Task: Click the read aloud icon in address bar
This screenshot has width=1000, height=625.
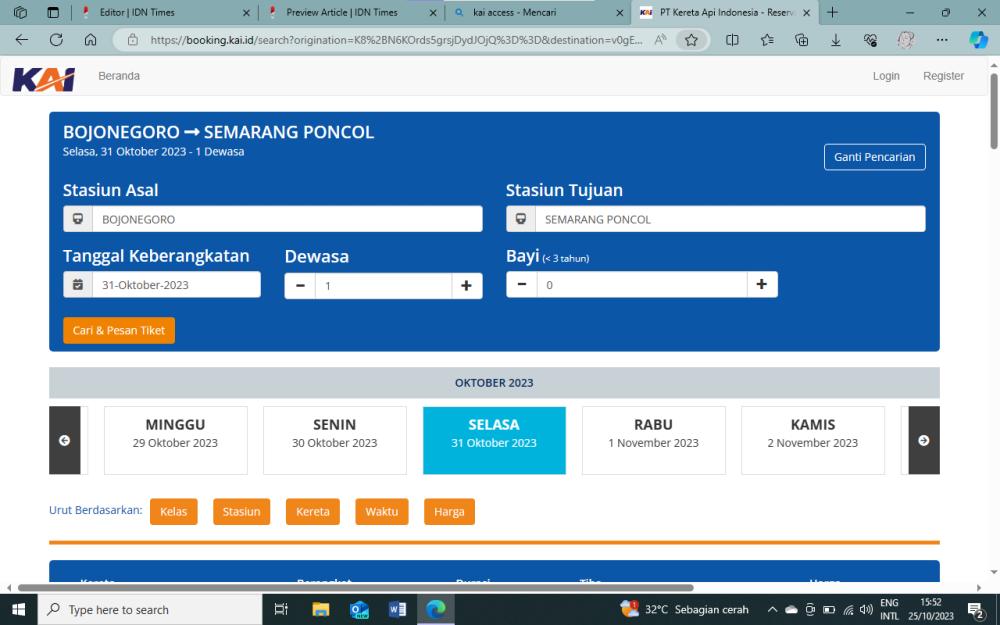Action: [661, 40]
